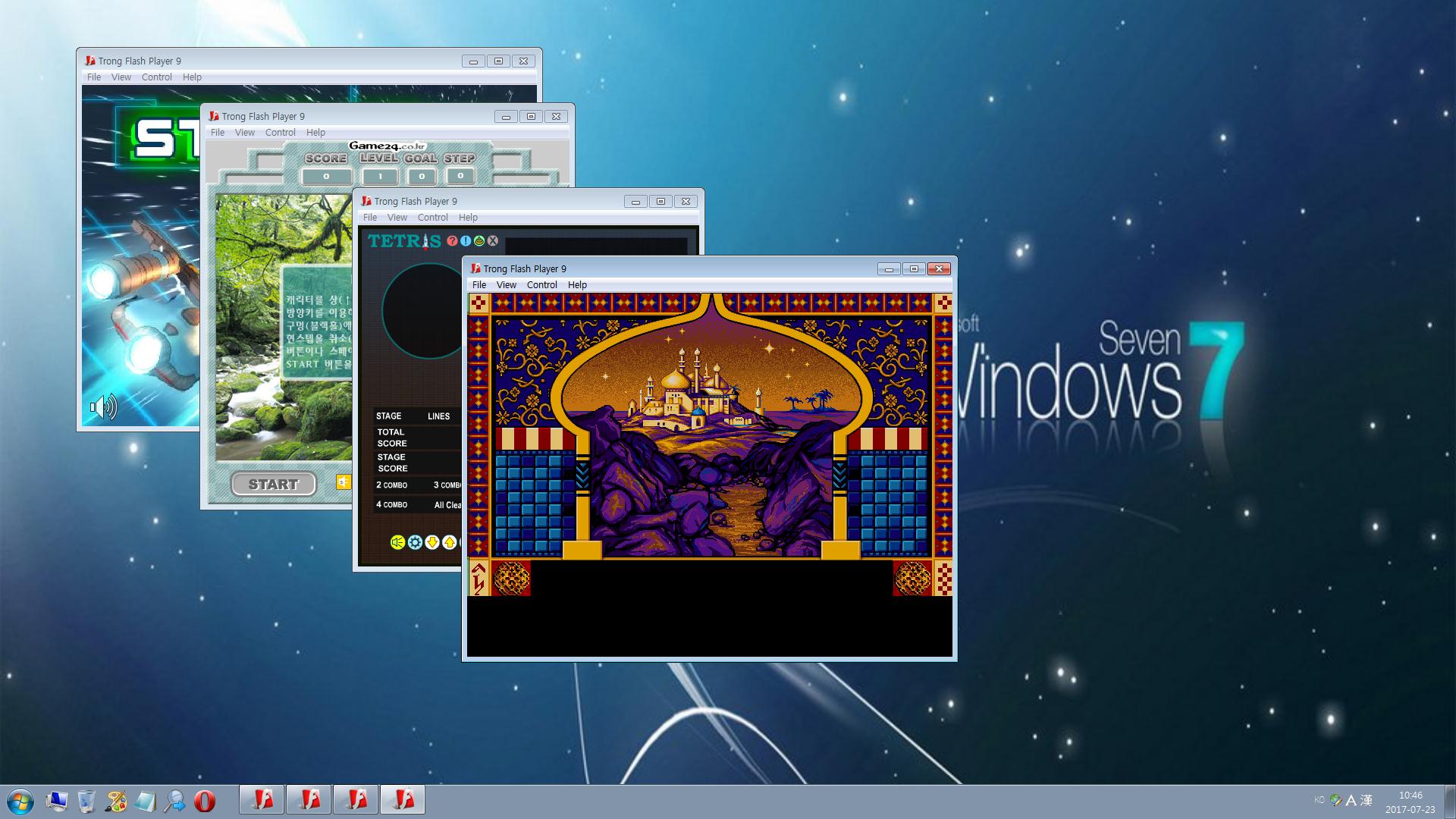Open the Windows Start menu
1456x819 pixels.
20,801
